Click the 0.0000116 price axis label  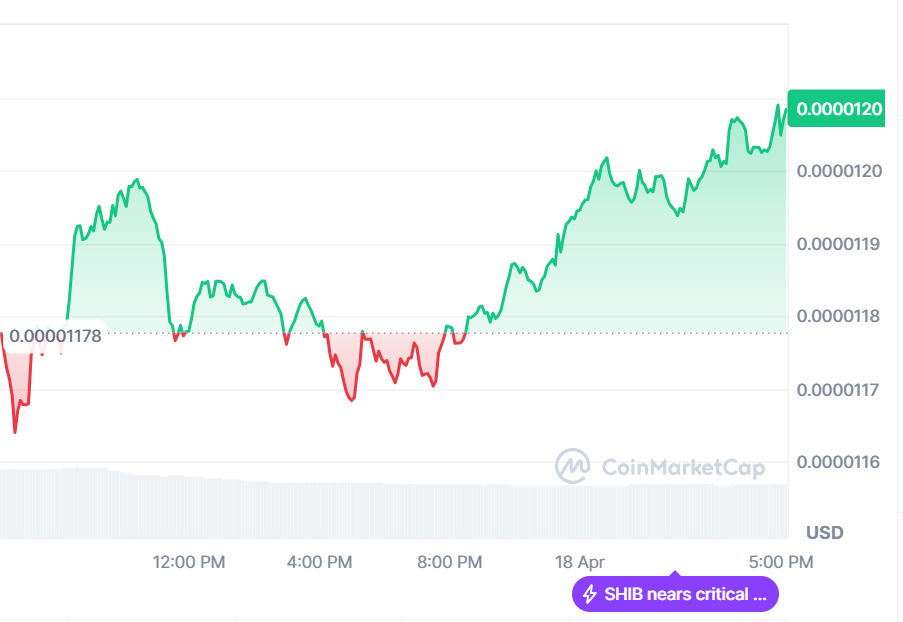[840, 462]
